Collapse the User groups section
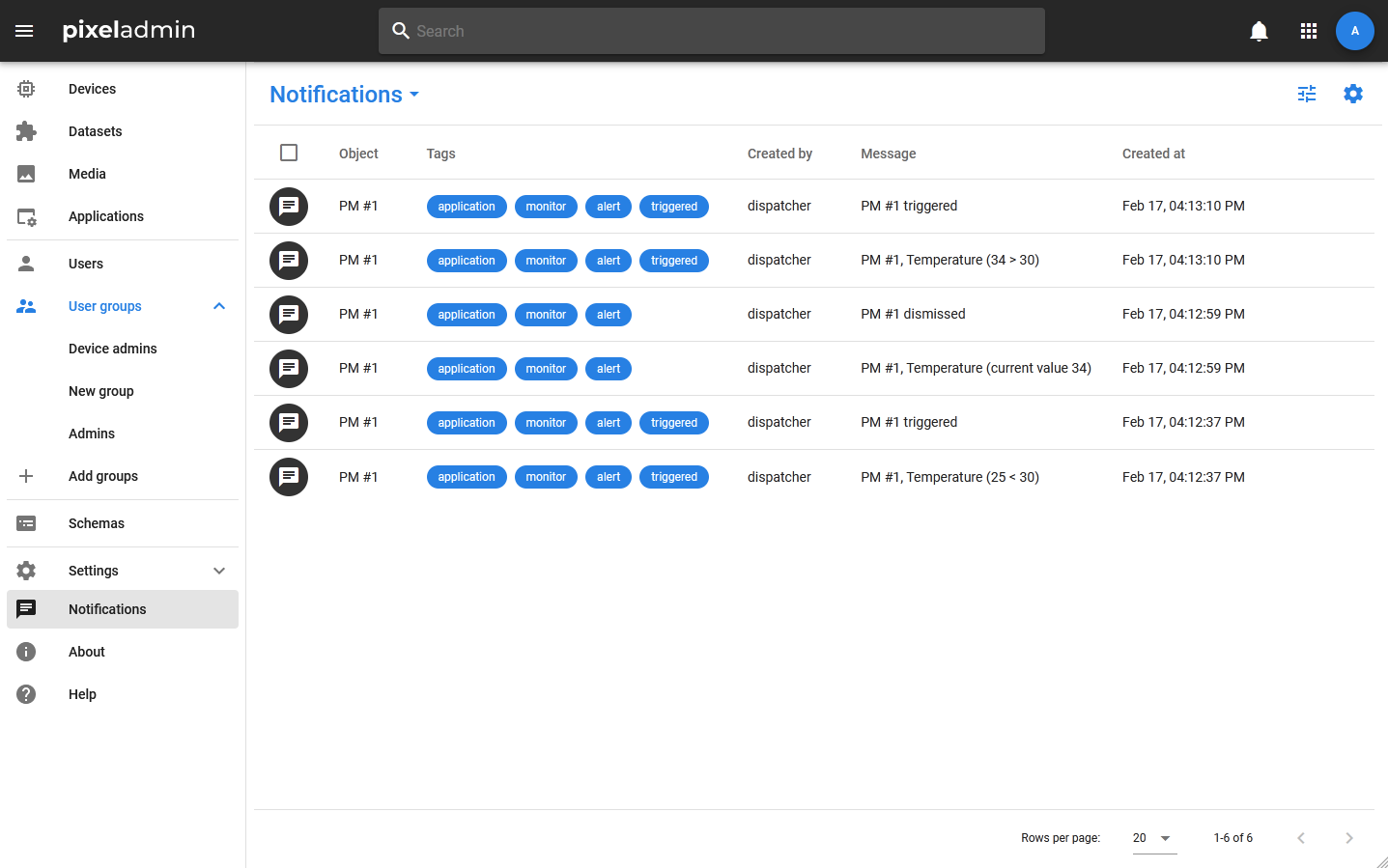1388x868 pixels. coord(219,306)
